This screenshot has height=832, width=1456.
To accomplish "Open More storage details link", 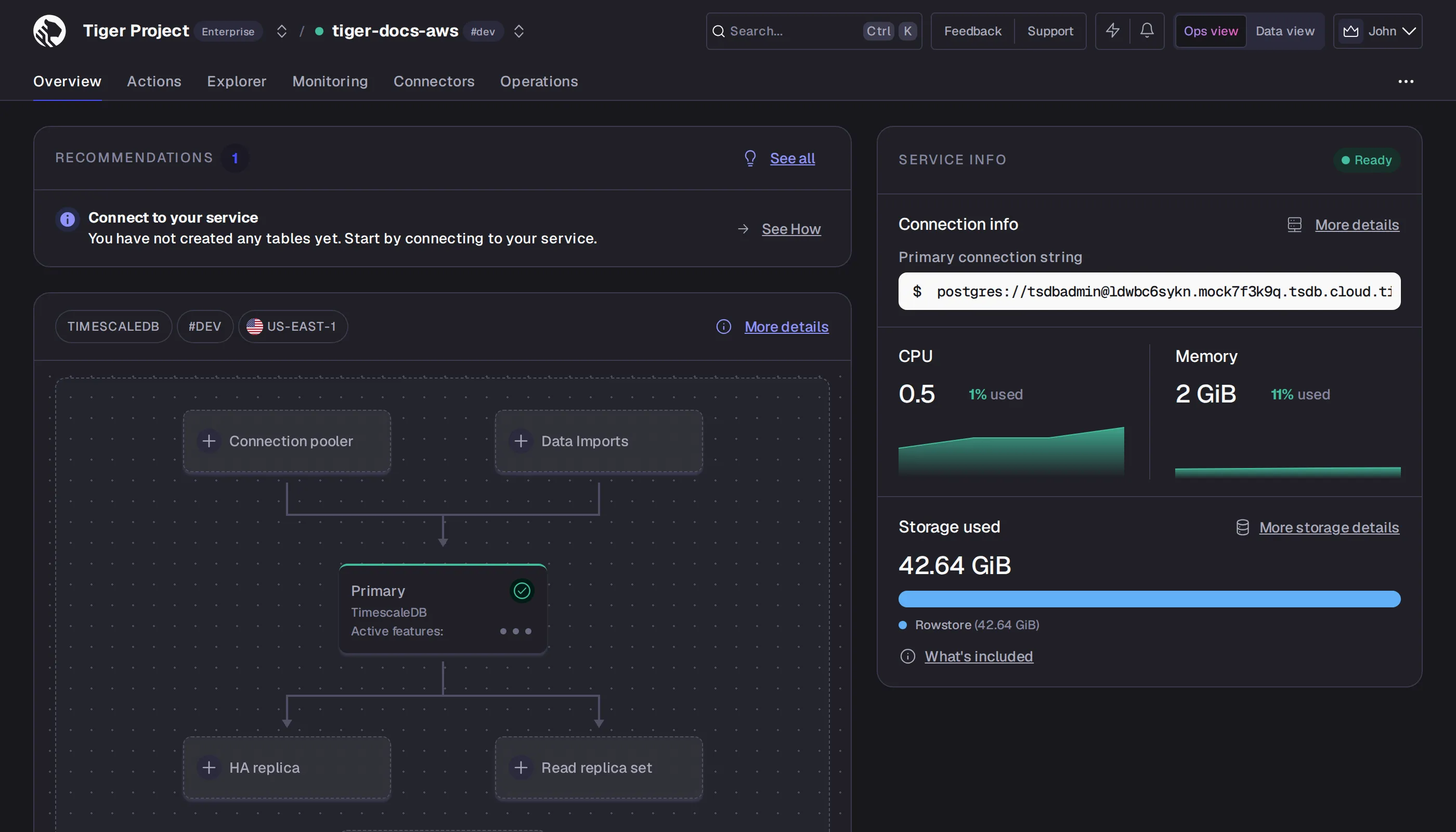I will [1329, 527].
